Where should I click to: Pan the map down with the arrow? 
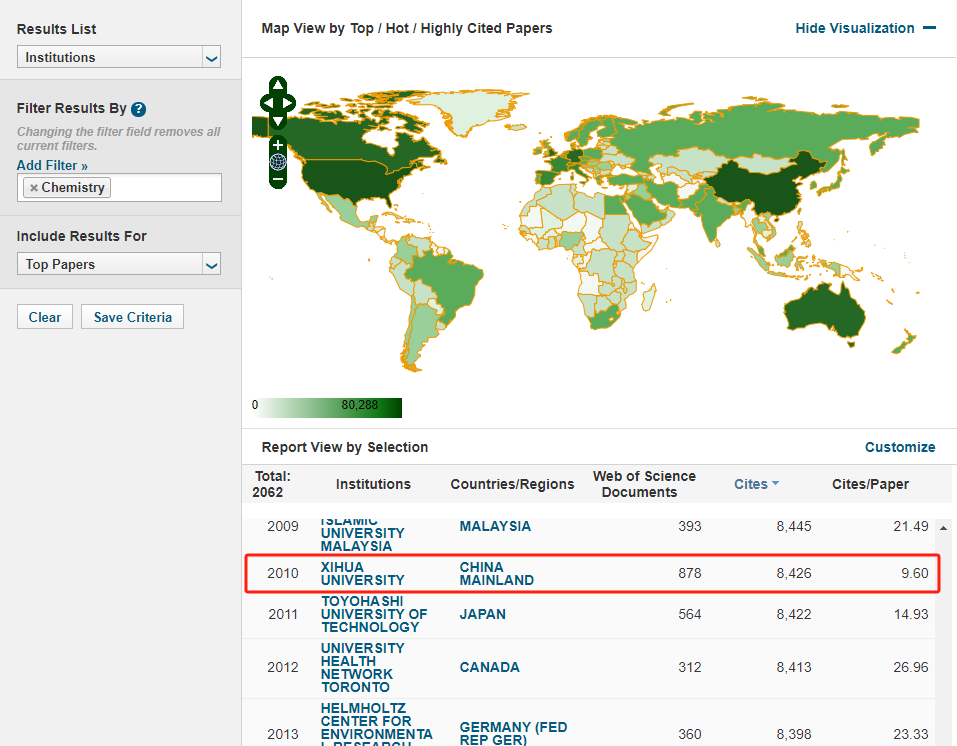(x=278, y=120)
